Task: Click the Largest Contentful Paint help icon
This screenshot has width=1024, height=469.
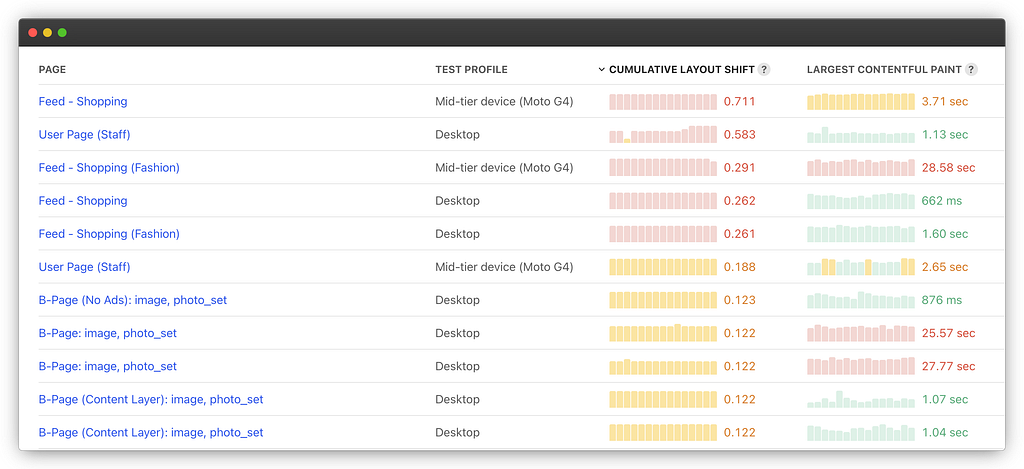Action: click(x=971, y=70)
